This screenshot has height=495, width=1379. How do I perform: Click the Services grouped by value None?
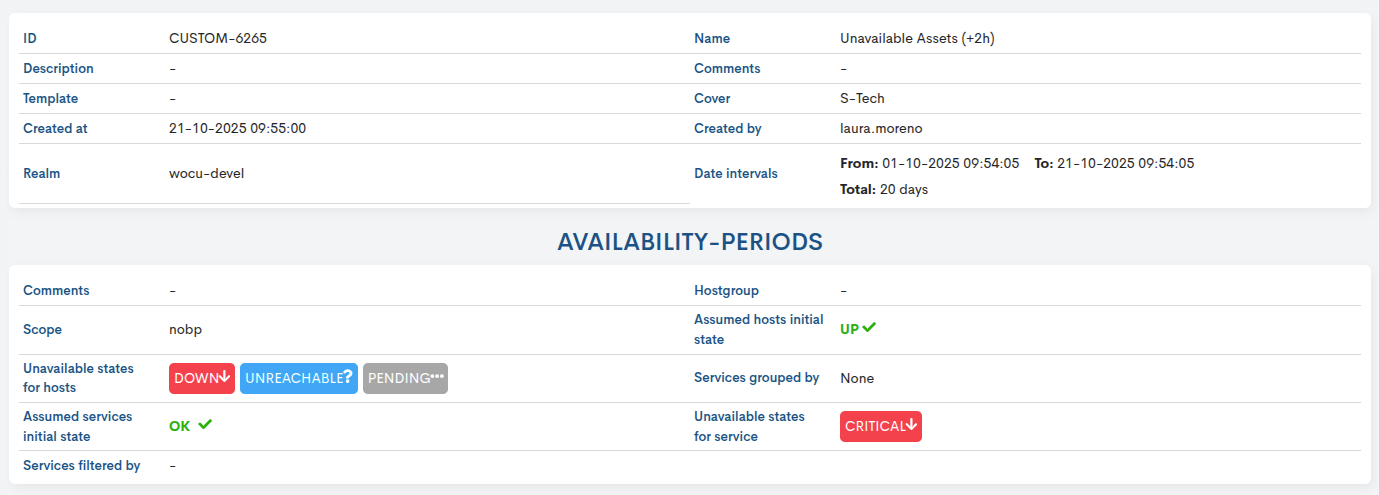[857, 378]
